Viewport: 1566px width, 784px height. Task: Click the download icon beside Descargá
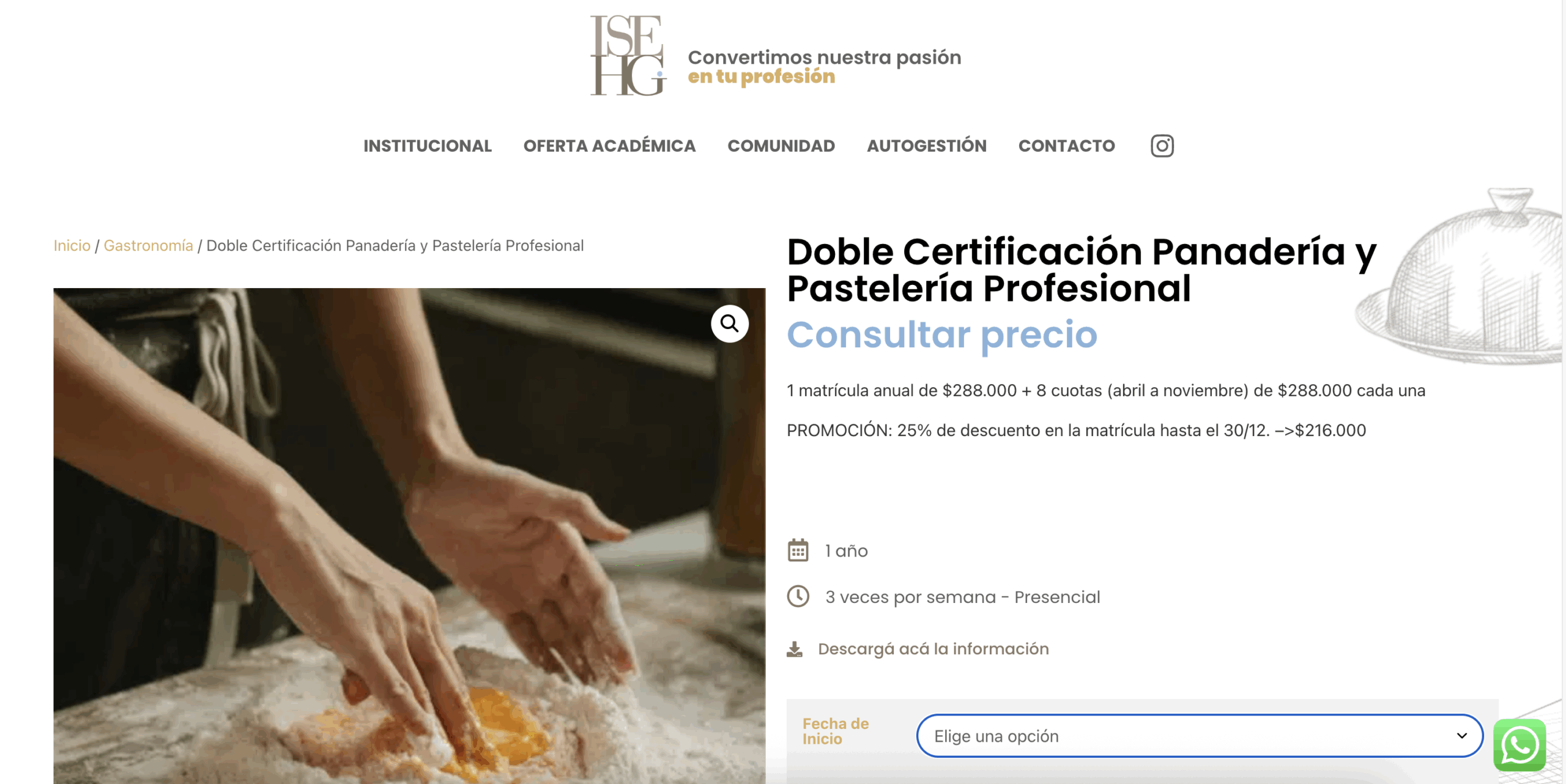[794, 649]
